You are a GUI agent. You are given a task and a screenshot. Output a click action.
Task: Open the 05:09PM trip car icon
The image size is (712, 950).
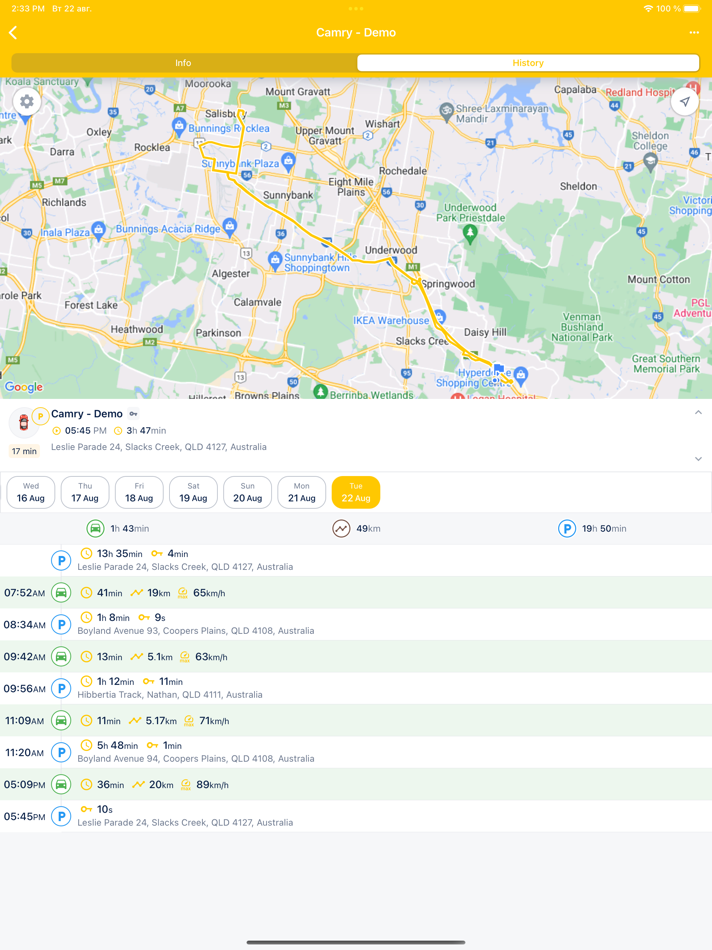pos(61,784)
